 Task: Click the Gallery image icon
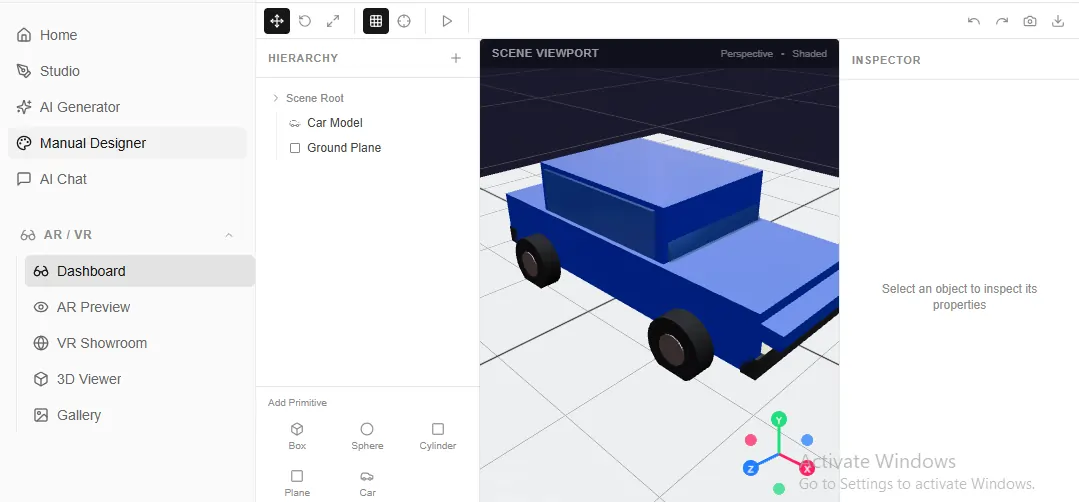point(41,415)
